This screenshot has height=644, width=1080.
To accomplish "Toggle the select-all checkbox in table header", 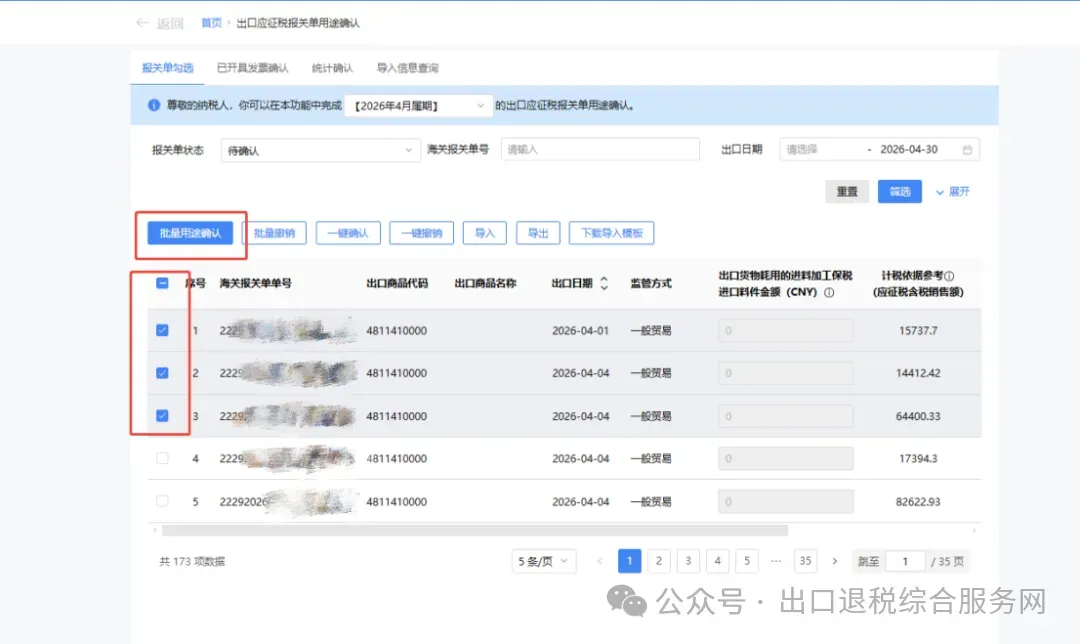I will [x=163, y=283].
